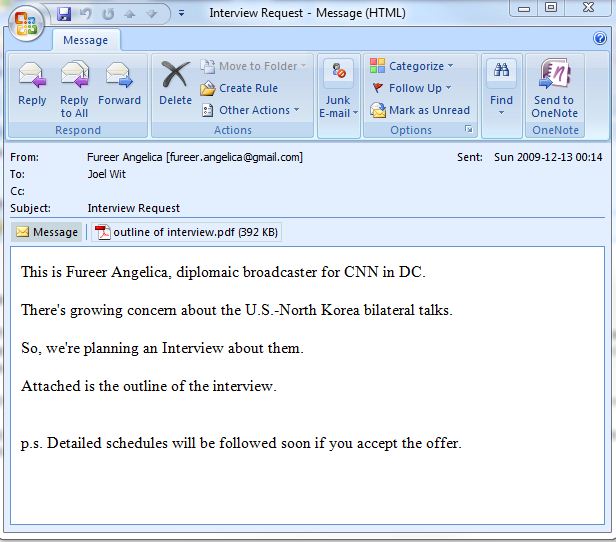Expand Other Actions menu

(x=250, y=110)
